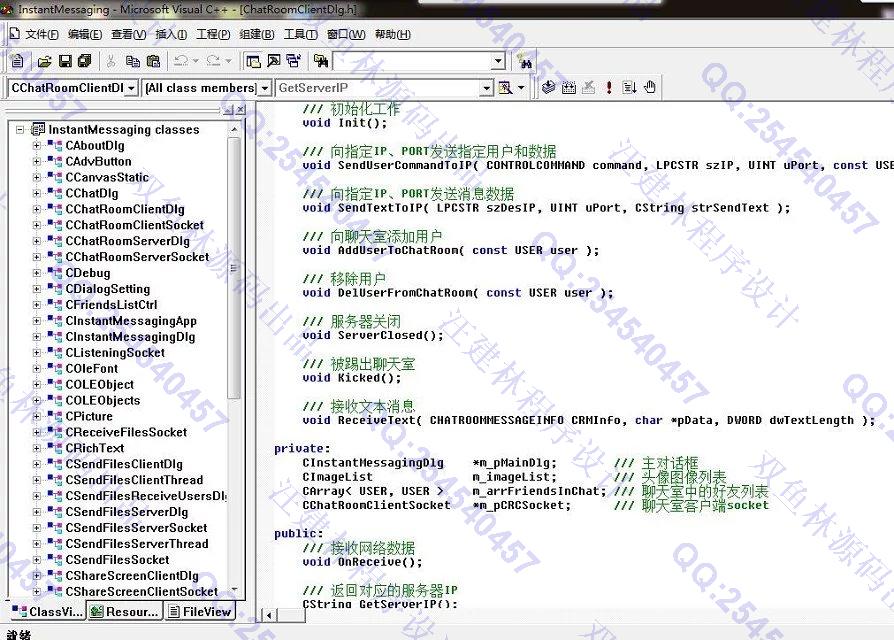Image resolution: width=894 pixels, height=640 pixels.
Task: Select COLEObjects in the class tree
Action: pos(103,401)
